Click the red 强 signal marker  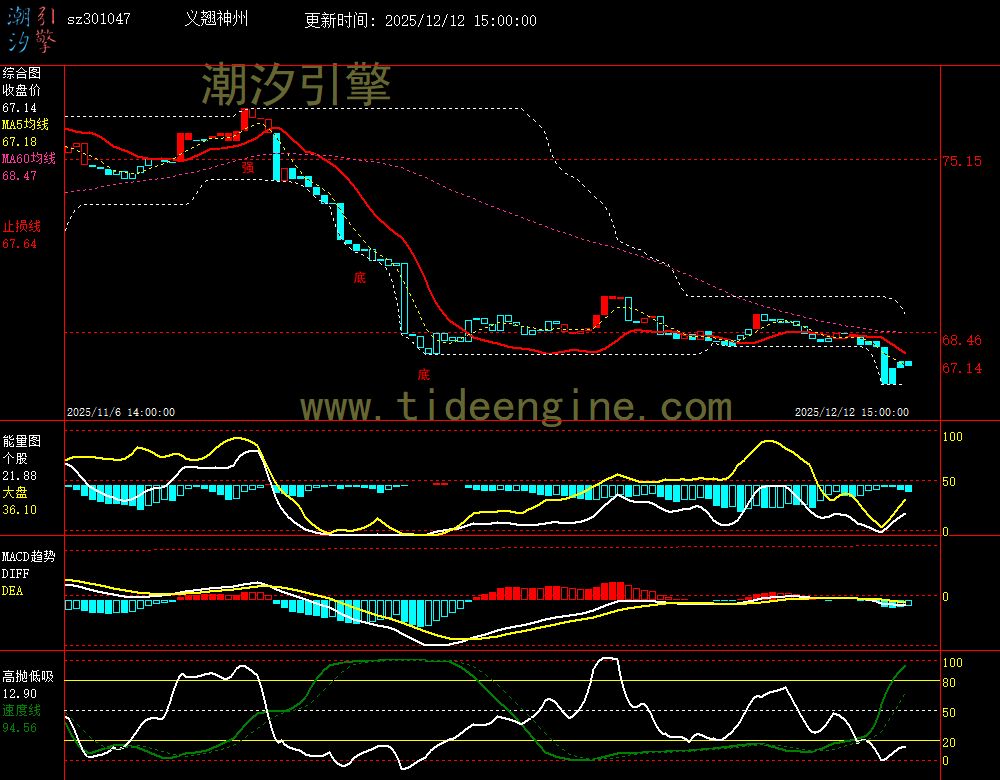247,168
